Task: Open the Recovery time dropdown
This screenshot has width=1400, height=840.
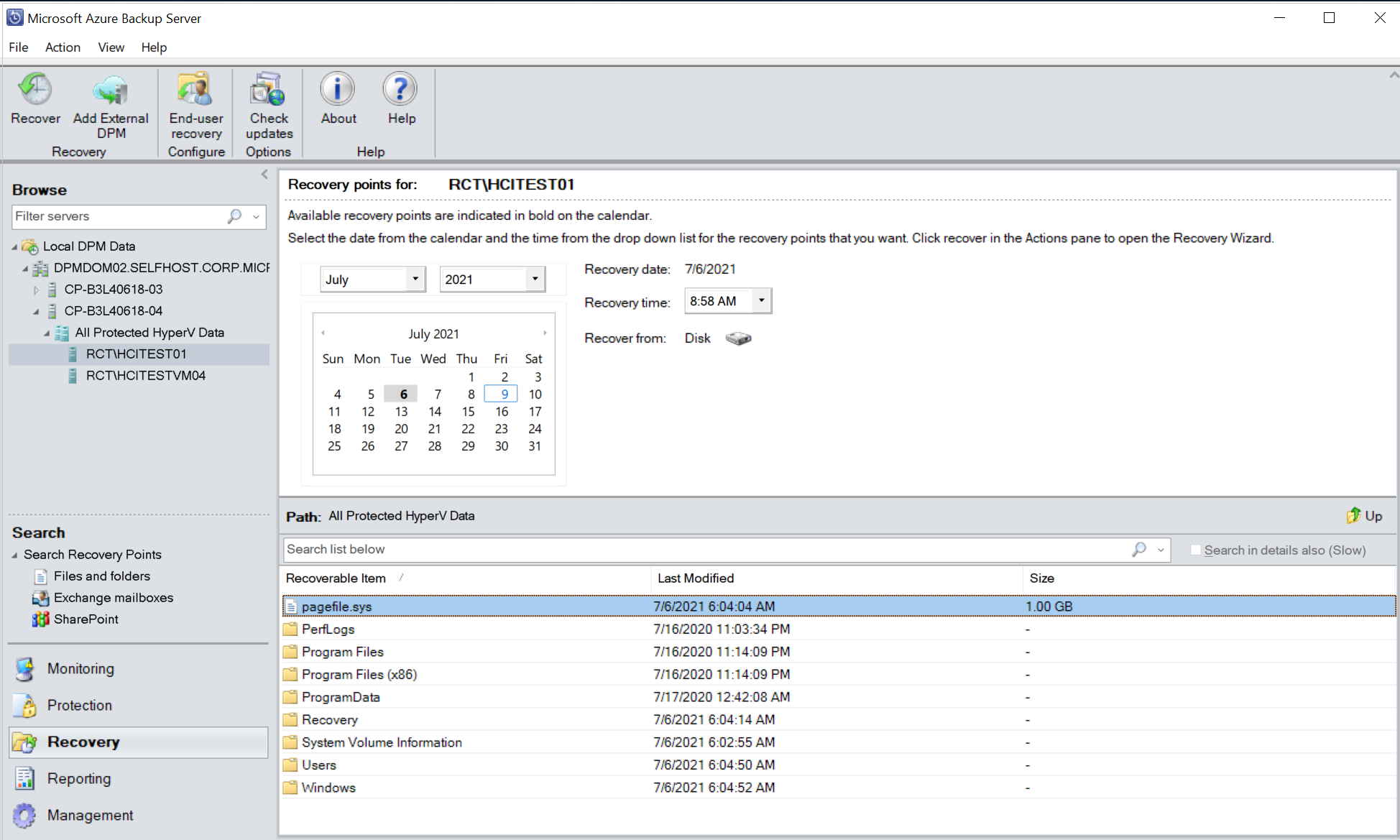Action: (x=762, y=300)
